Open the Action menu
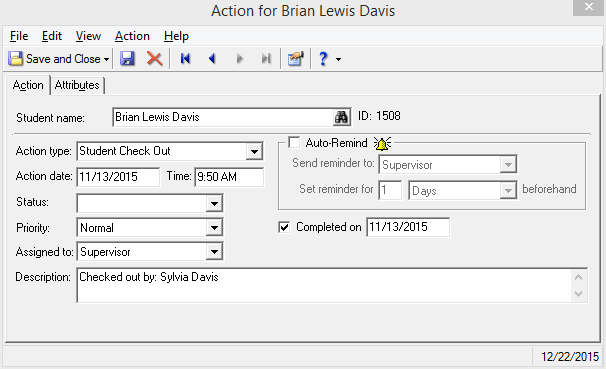Screen dimensions: 606x369 [x=132, y=36]
